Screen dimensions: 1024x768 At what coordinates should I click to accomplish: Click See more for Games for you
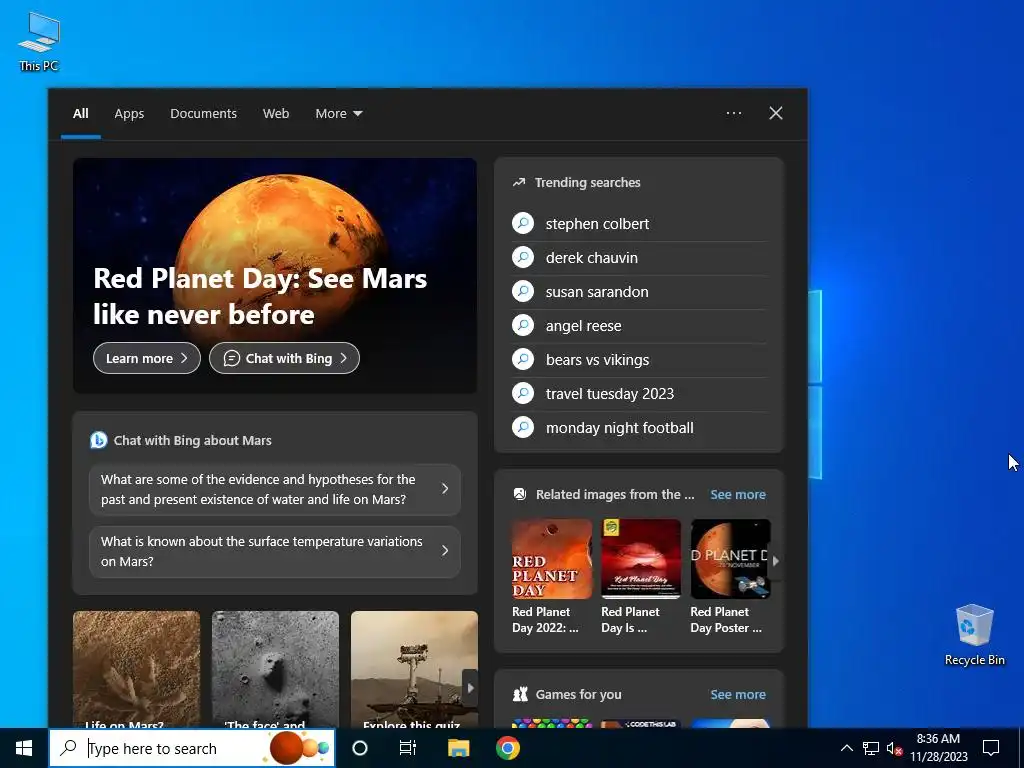[738, 694]
